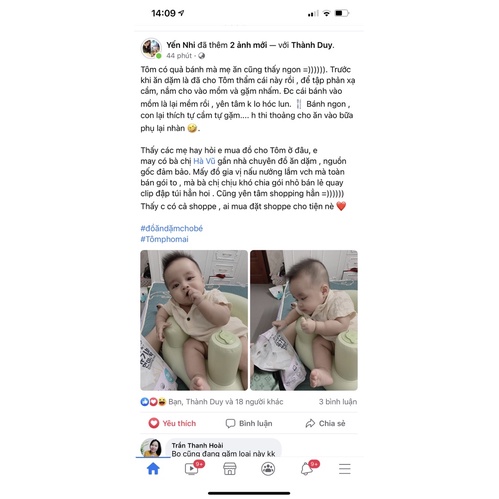Viewport: 499px width, 499px height.
Task: Open the Watch video tab
Action: click(191, 469)
